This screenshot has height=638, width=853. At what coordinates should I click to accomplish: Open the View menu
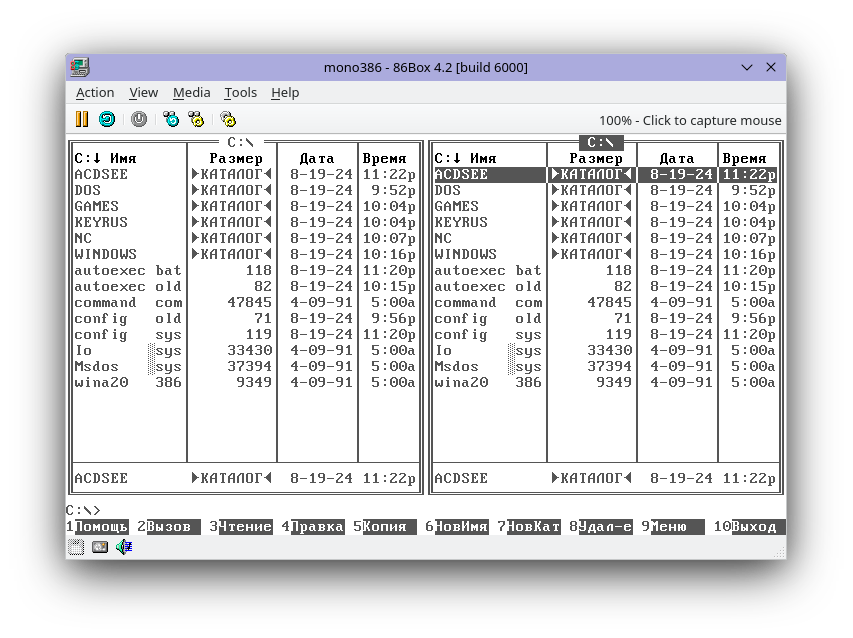[x=144, y=93]
